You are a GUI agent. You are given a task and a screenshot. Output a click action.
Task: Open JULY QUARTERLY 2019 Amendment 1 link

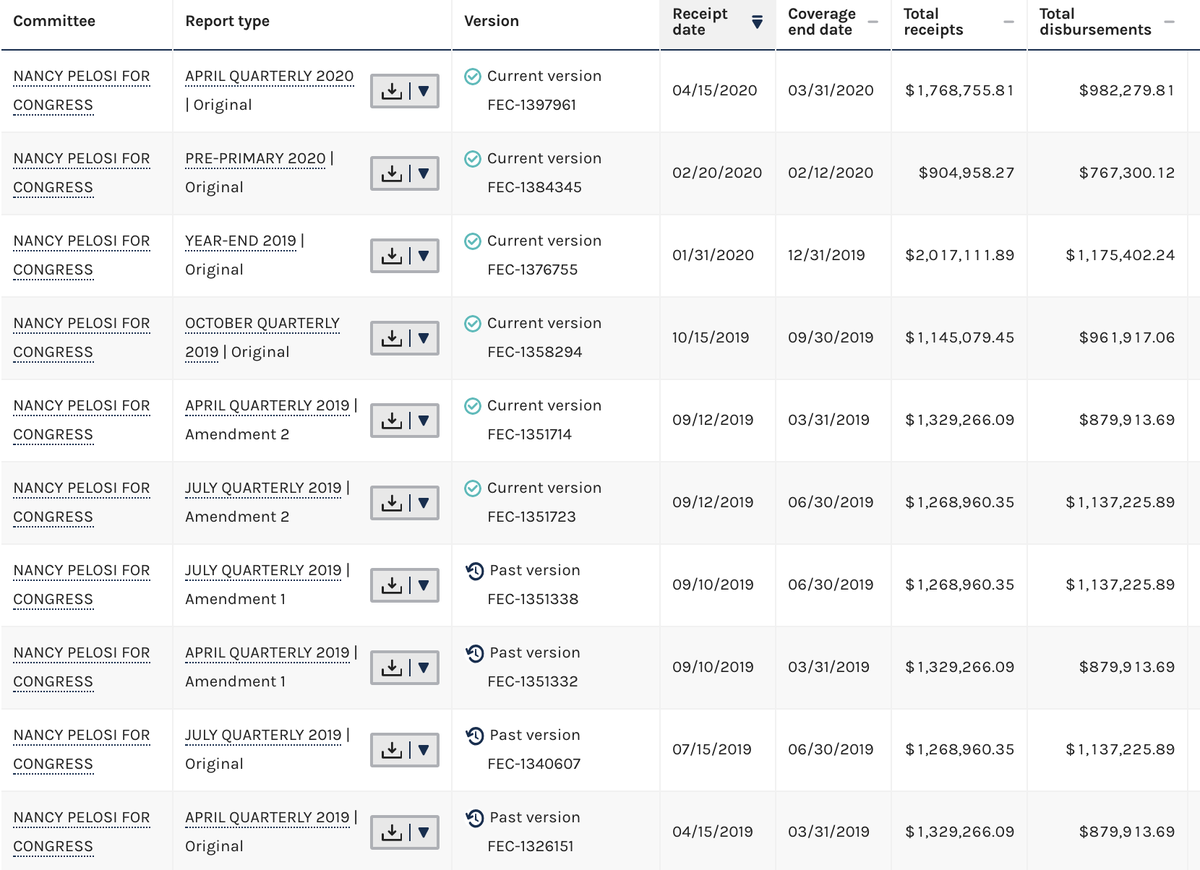[263, 570]
